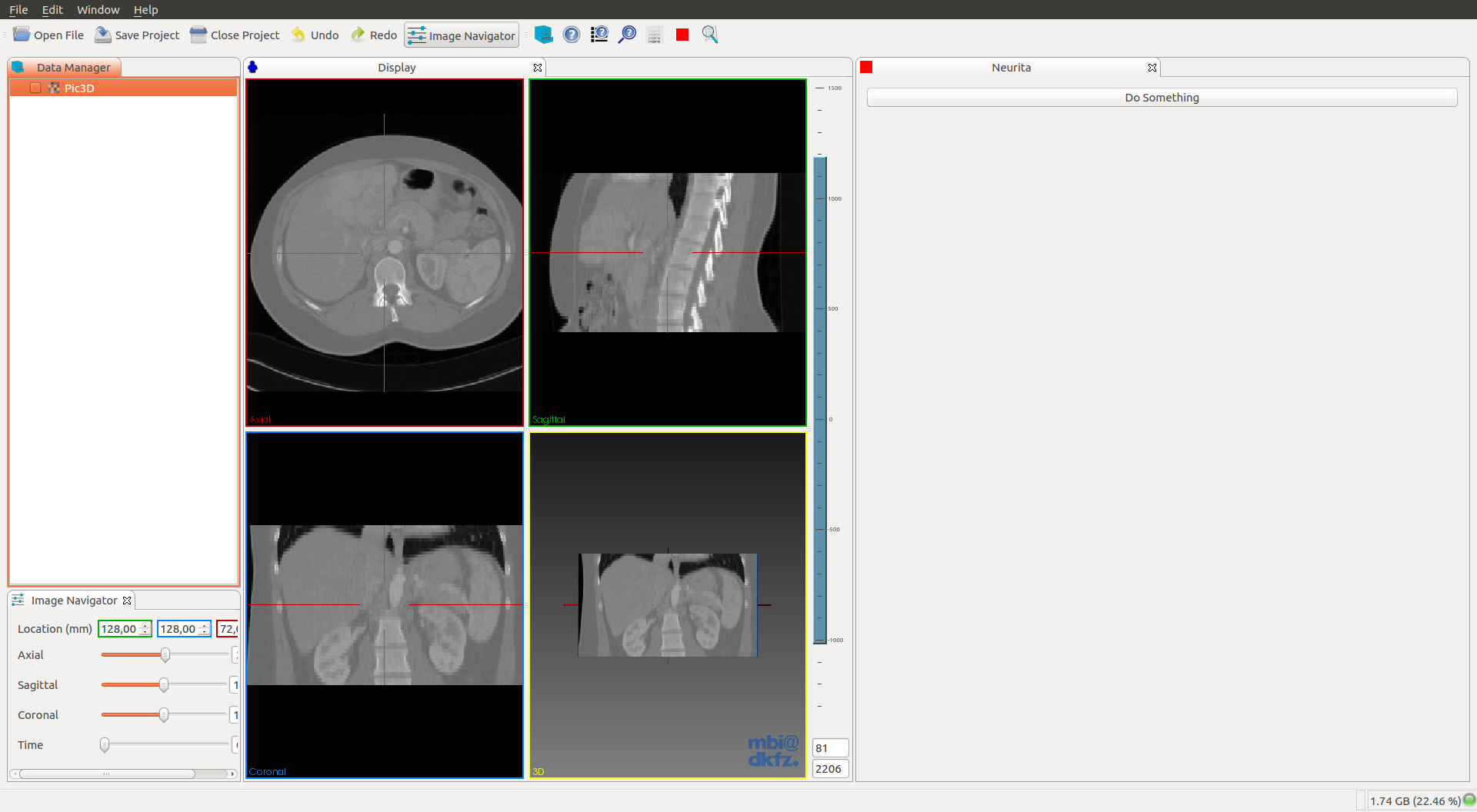Click the Pic3D image type icon
Screen dimensions: 1477x812
(54, 88)
